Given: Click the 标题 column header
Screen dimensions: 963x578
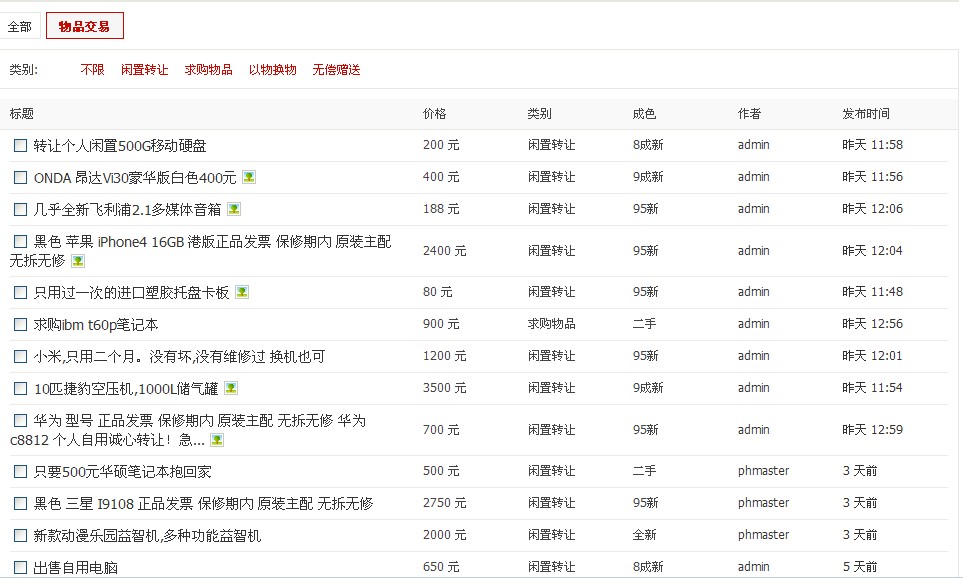Looking at the screenshot, I should [21, 114].
